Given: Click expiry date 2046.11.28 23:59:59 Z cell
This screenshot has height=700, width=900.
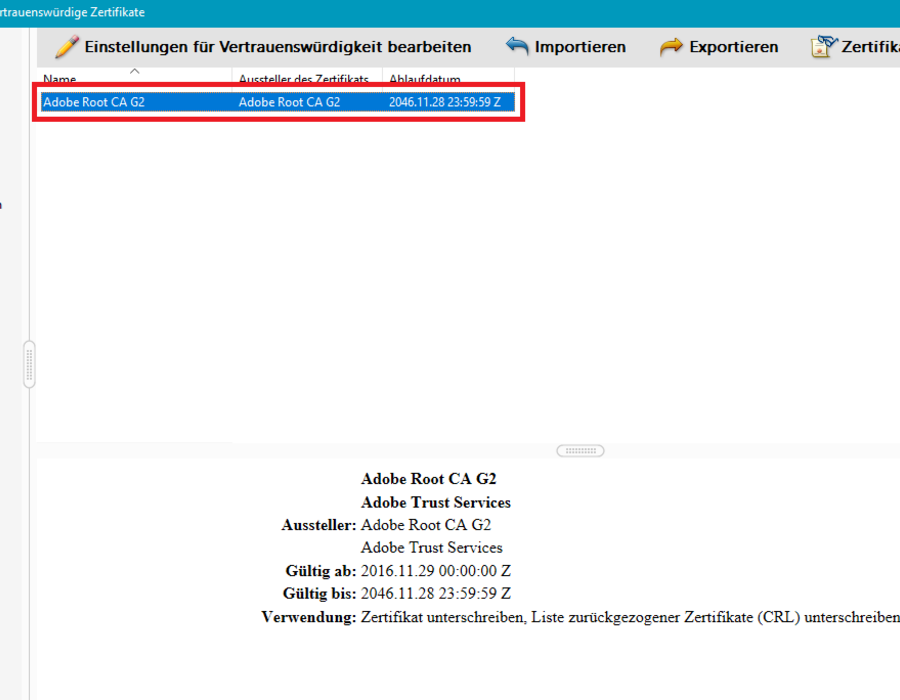Looking at the screenshot, I should [445, 102].
